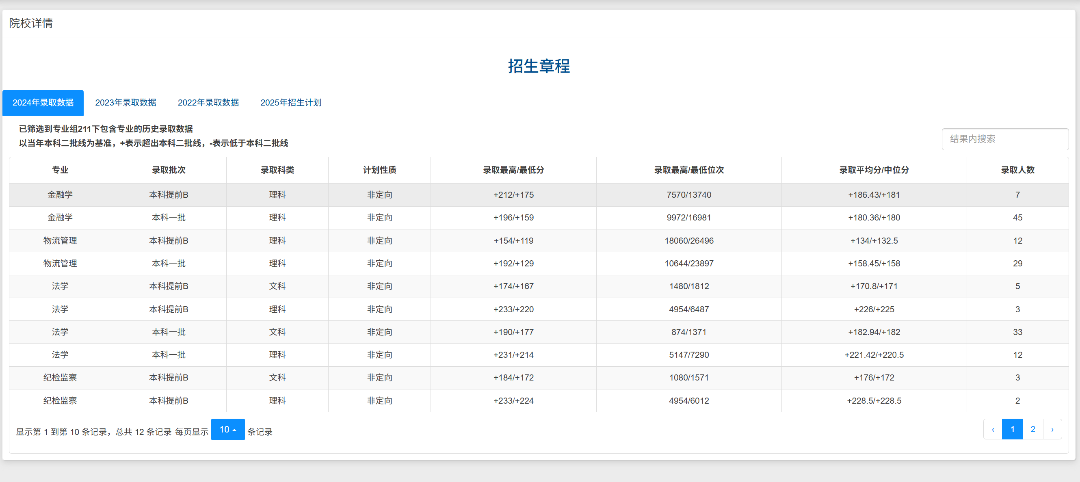Select the 1080/1571 rank cell
The width and height of the screenshot is (1080, 482).
(689, 377)
